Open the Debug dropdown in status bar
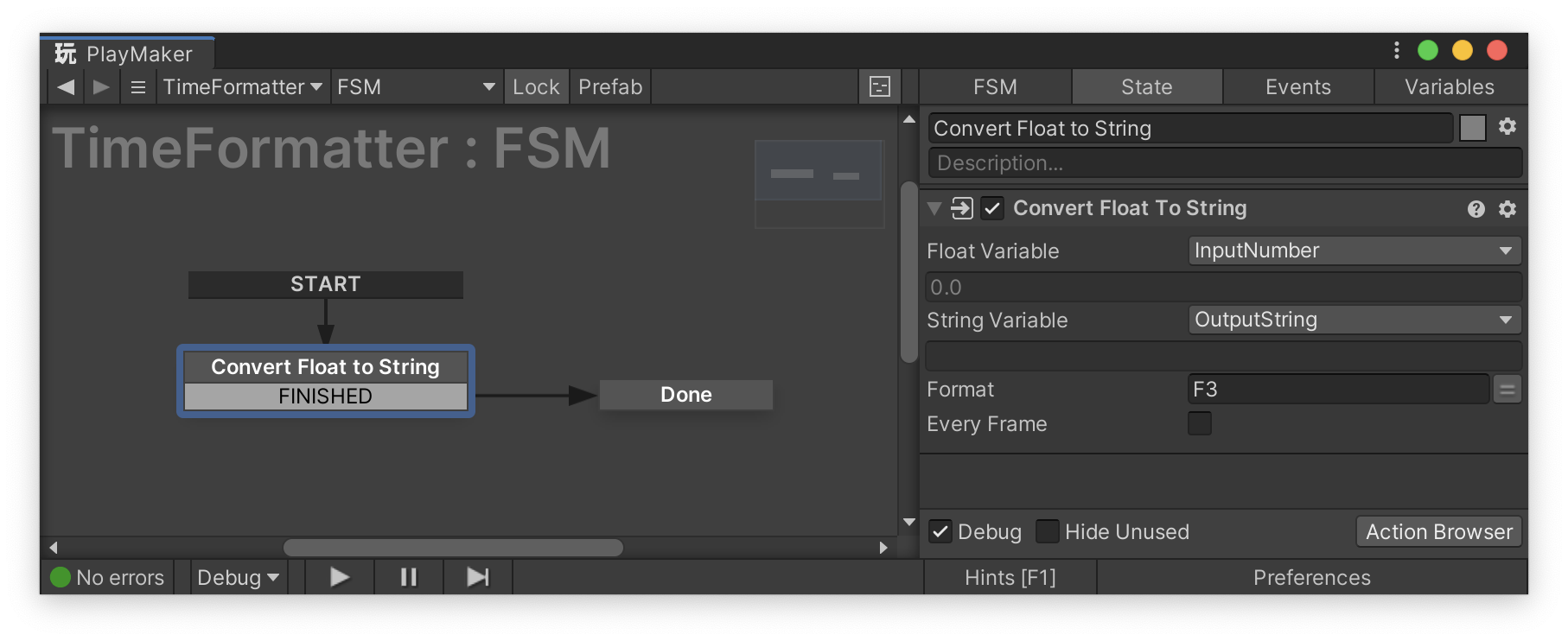 coord(238,577)
